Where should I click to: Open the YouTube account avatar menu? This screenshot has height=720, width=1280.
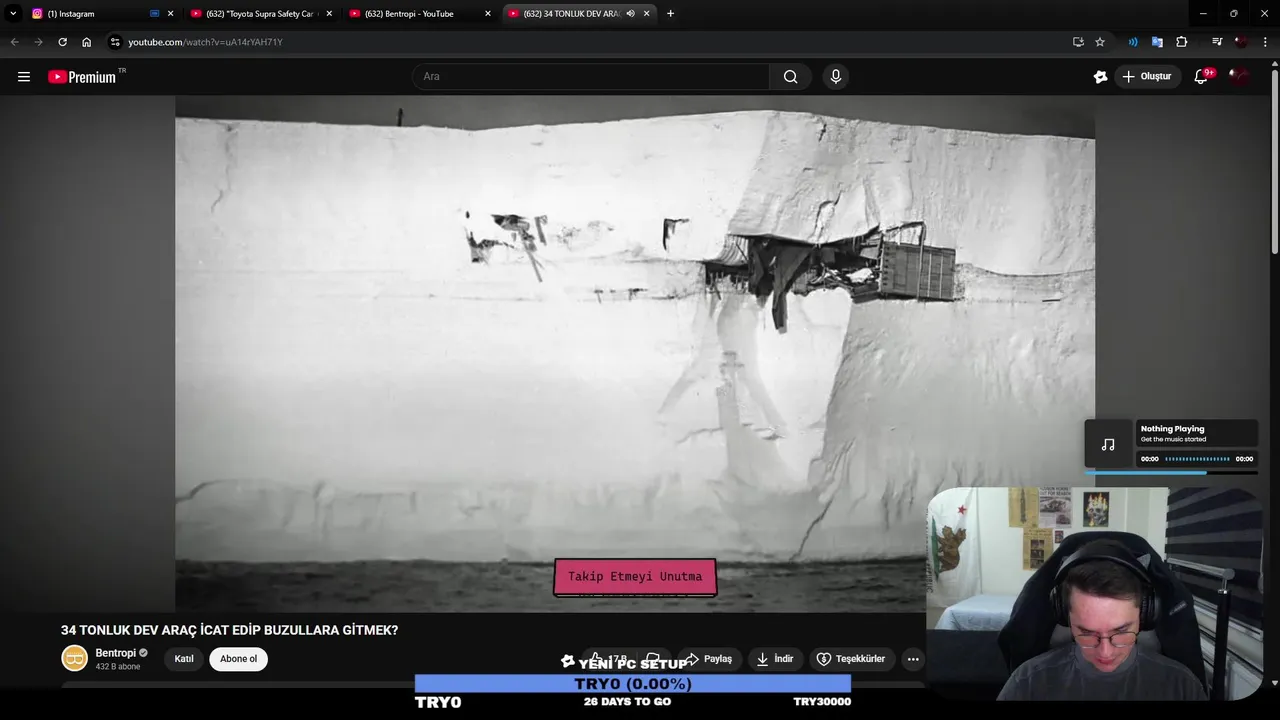(1239, 77)
